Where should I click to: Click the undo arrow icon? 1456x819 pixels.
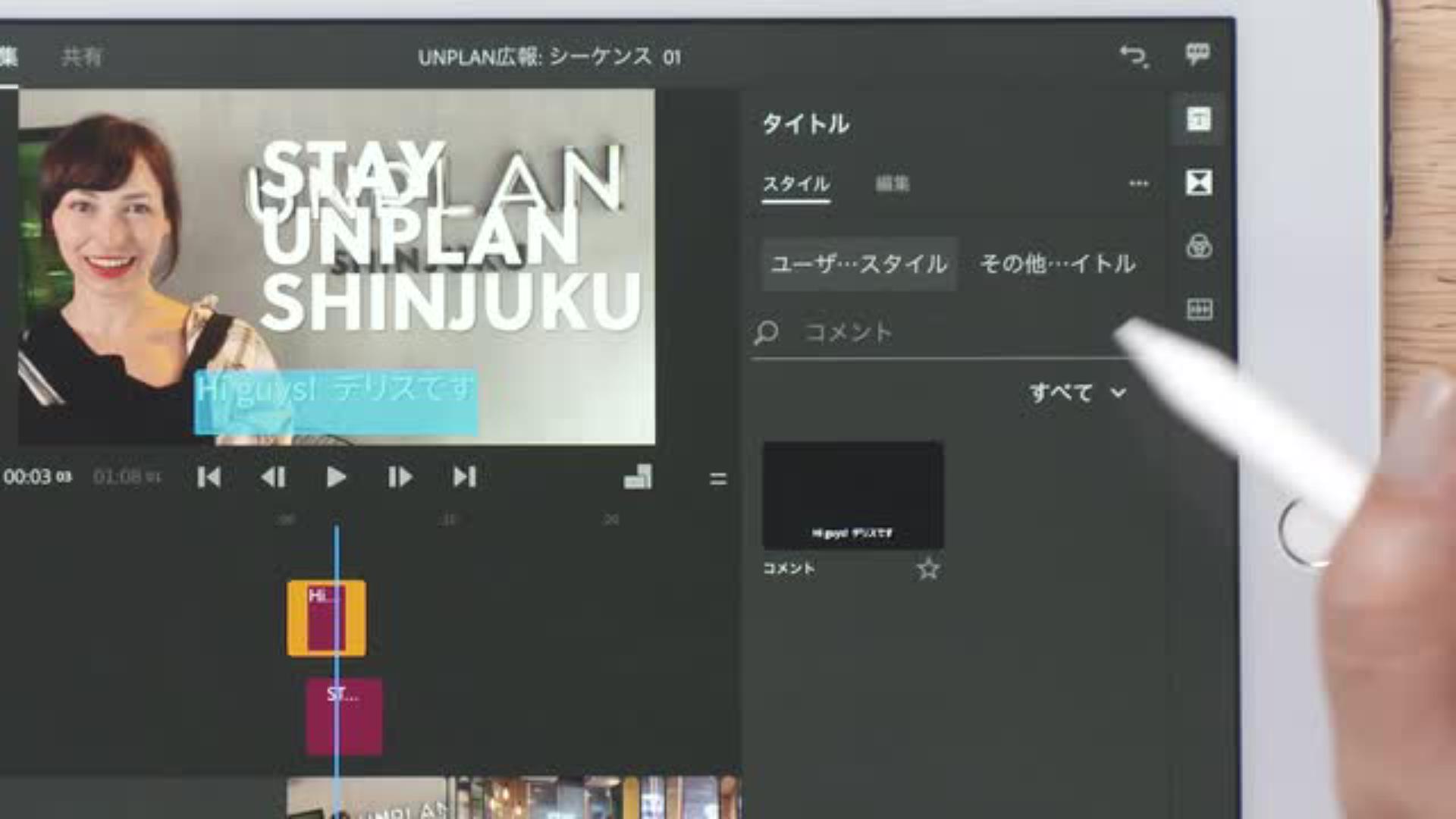pos(1134,56)
